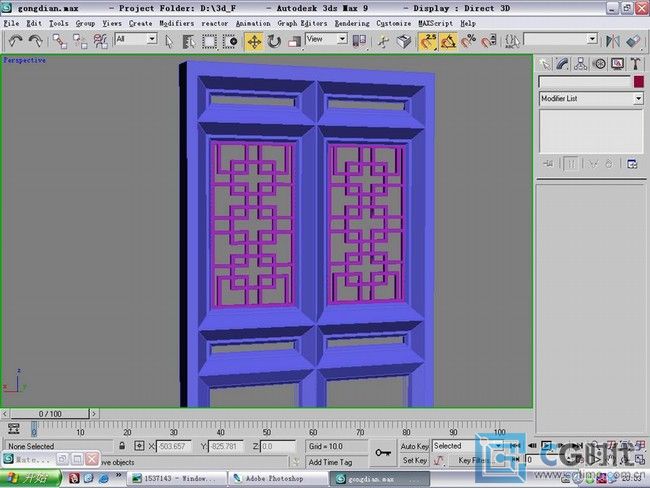
Task: Expand the Modifier List dropdown
Action: click(638, 99)
